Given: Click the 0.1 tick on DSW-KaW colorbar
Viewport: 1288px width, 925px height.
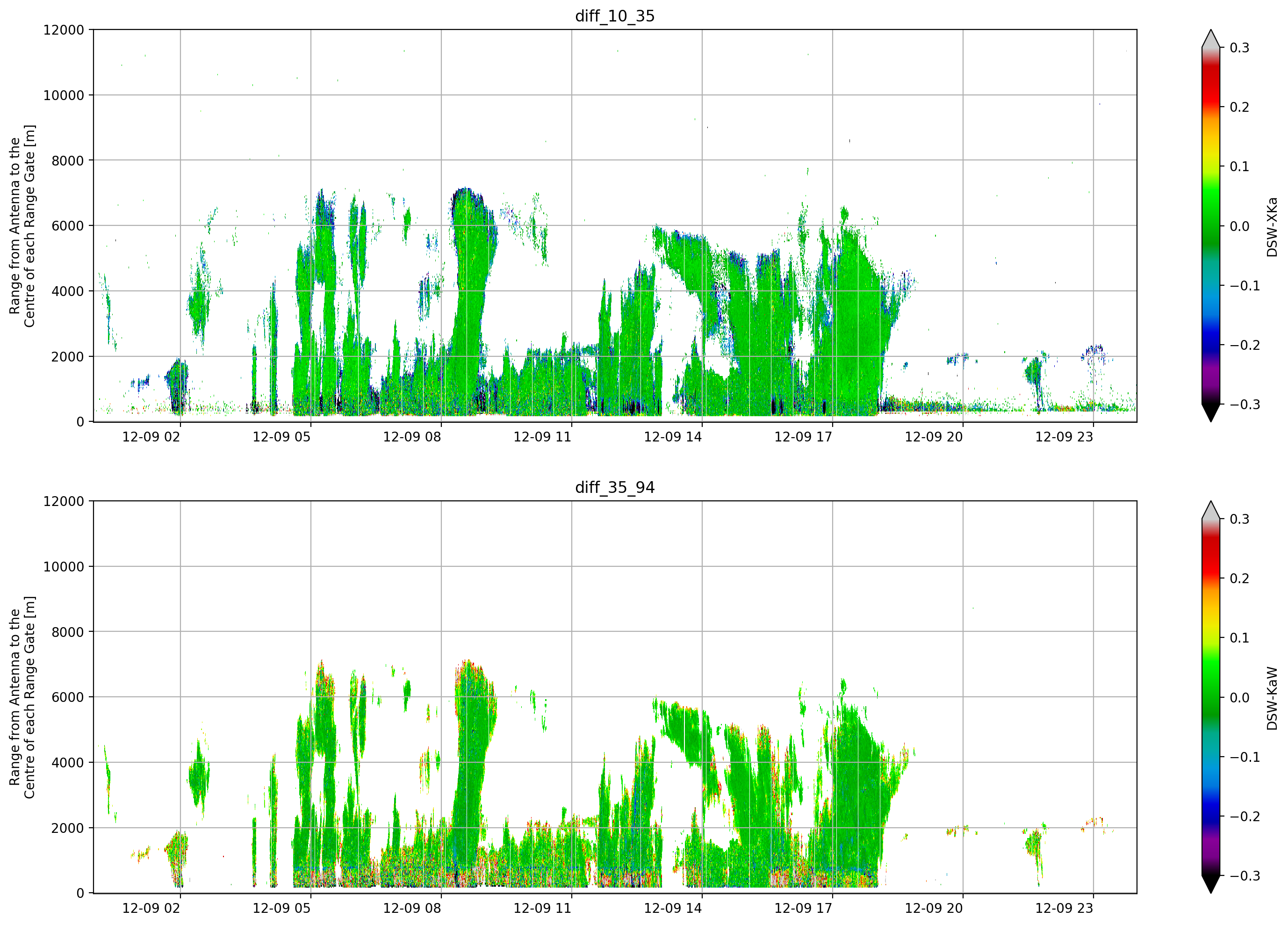Looking at the screenshot, I should coord(1239,638).
